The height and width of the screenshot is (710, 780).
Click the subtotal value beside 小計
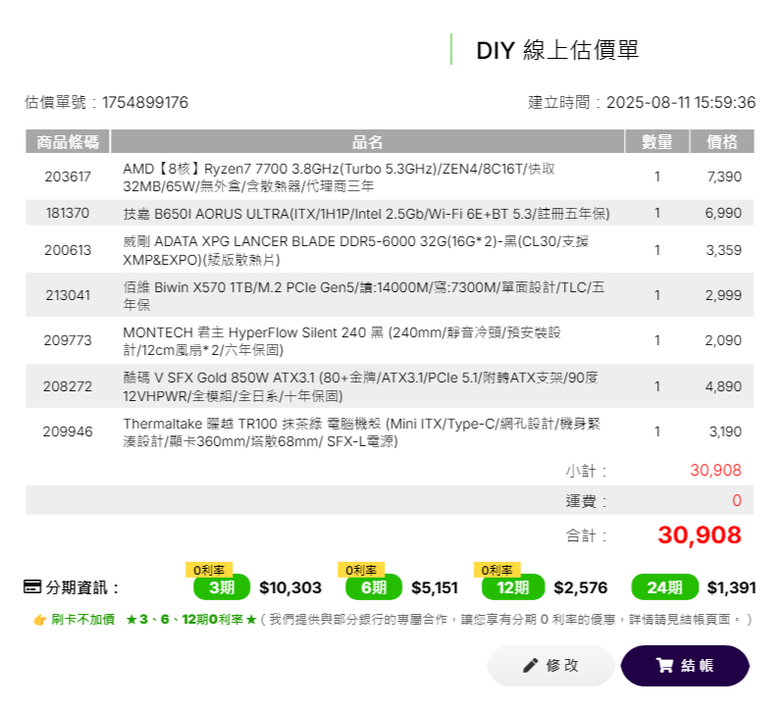point(716,470)
